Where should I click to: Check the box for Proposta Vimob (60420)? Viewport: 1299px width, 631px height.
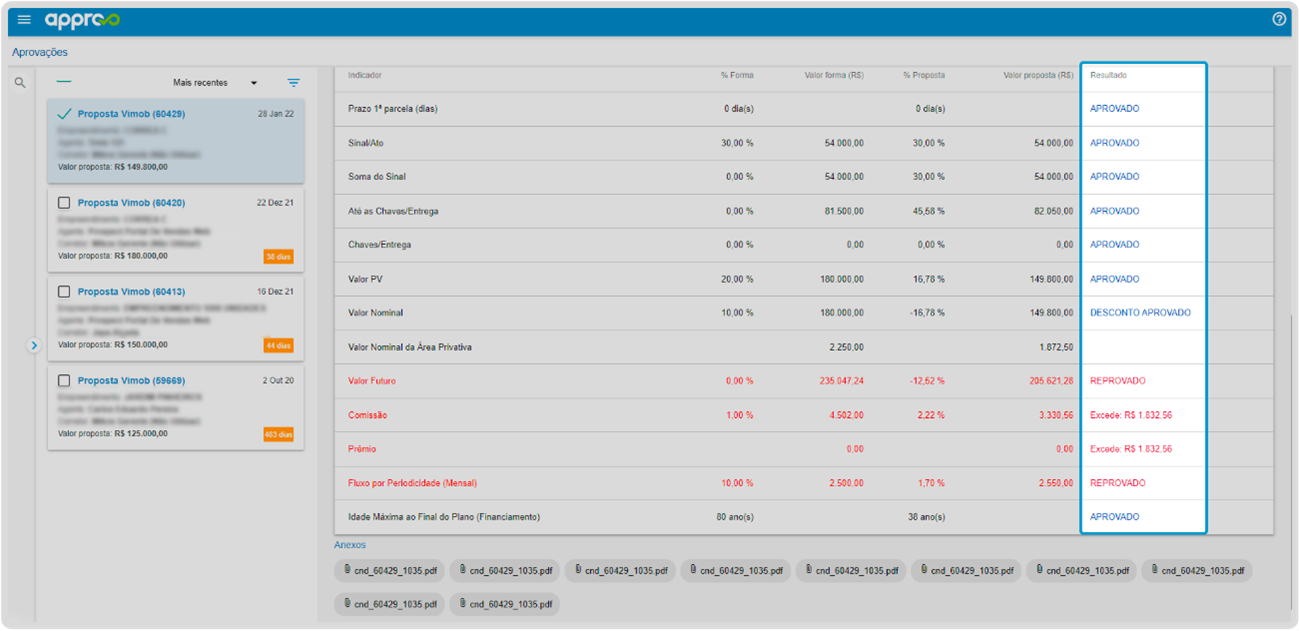(x=64, y=203)
